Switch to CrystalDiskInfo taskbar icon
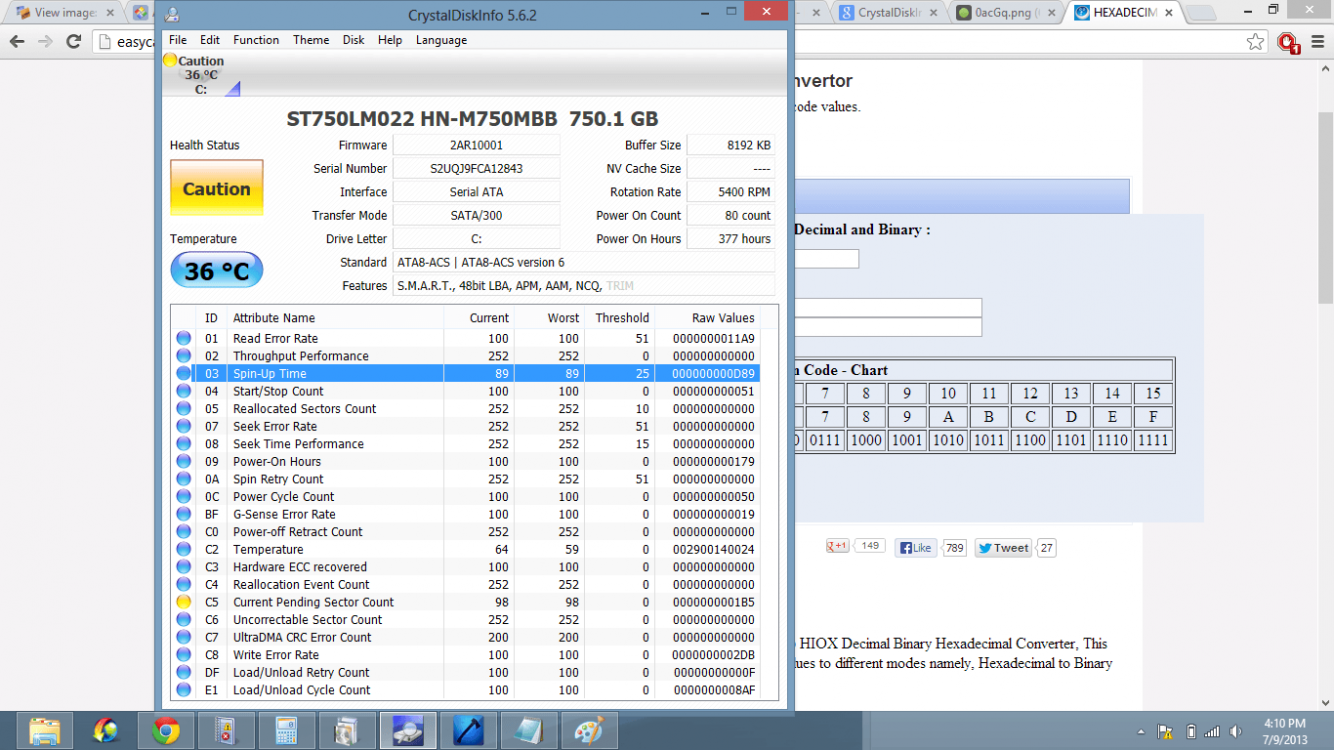This screenshot has height=750, width=1334. (x=408, y=731)
